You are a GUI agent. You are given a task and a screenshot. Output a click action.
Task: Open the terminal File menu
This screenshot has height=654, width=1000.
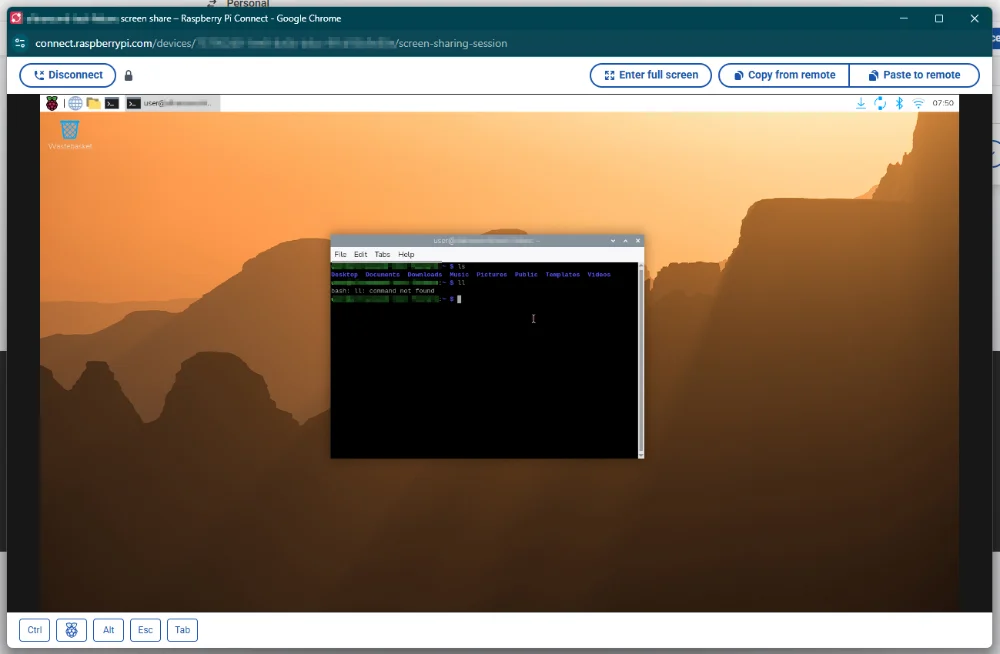tap(340, 255)
